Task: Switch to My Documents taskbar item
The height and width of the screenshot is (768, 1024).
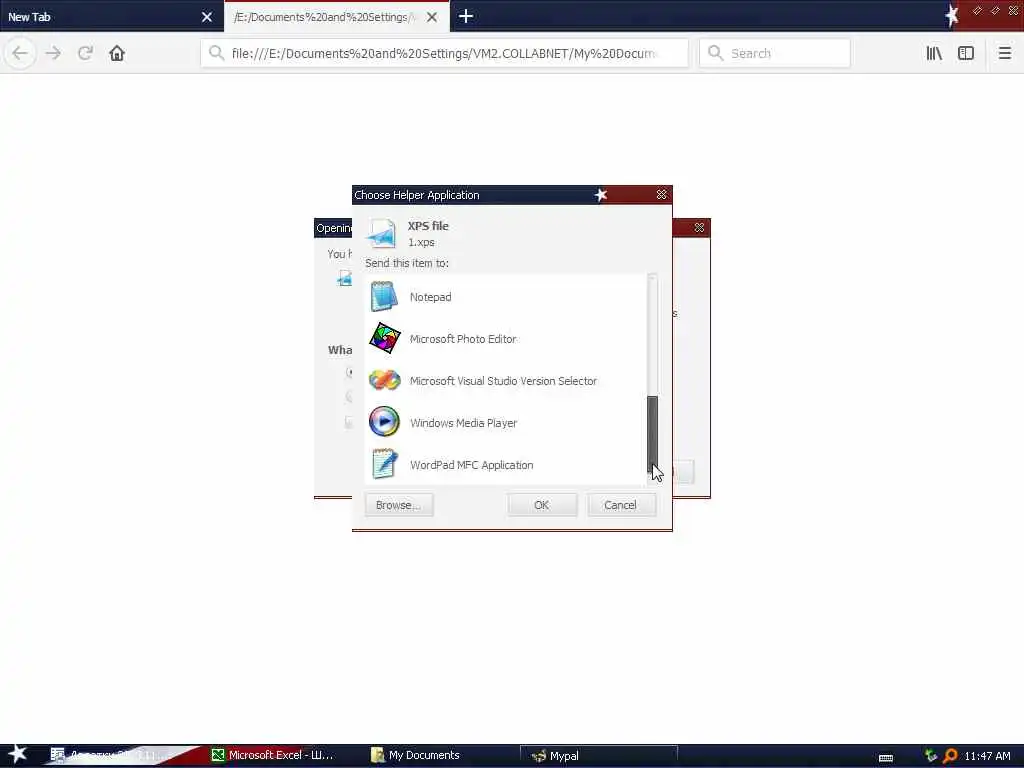Action: 416,755
